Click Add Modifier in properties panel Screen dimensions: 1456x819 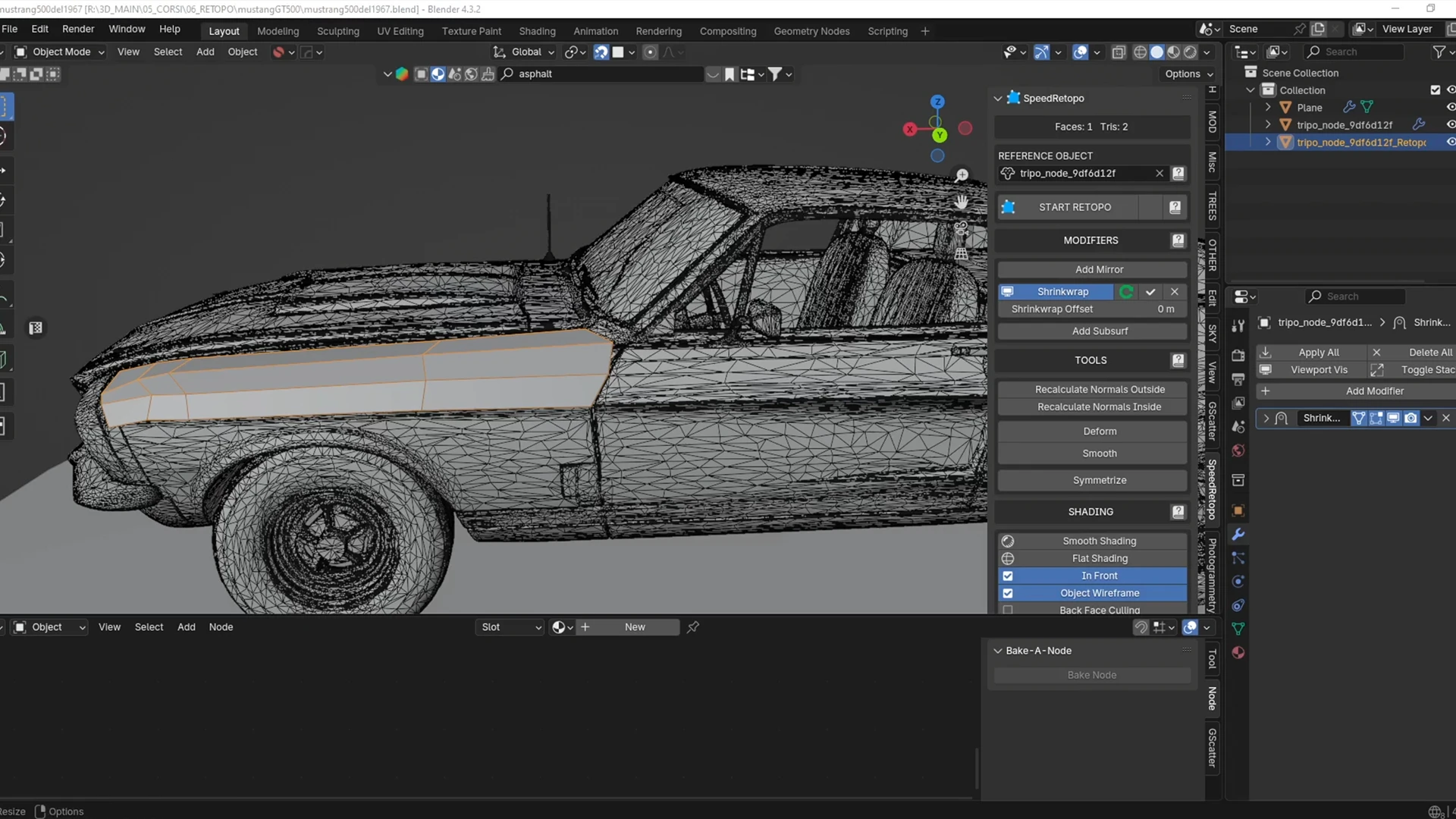coord(1357,391)
